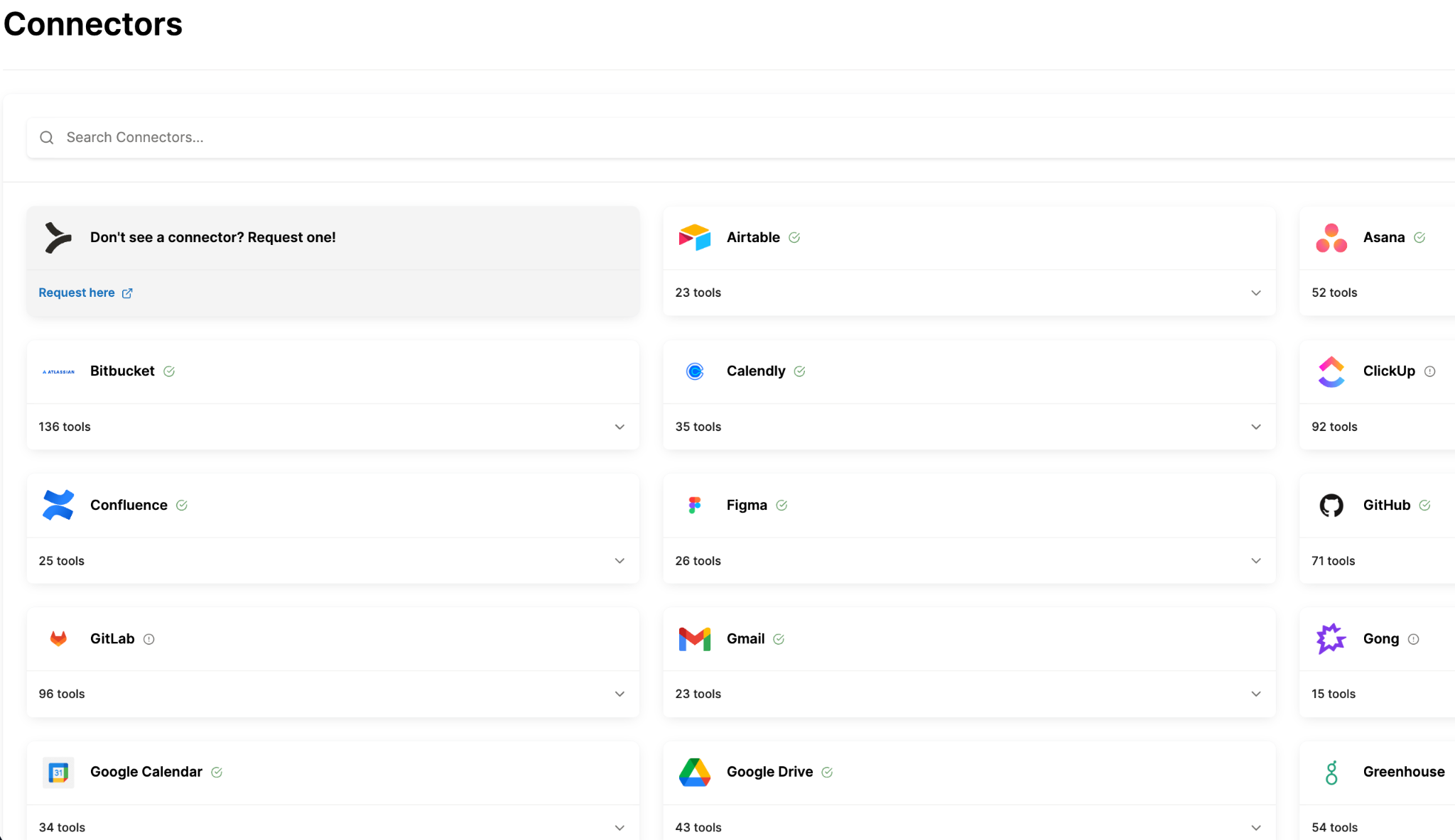Click the Gmail envelope icon

click(x=695, y=638)
